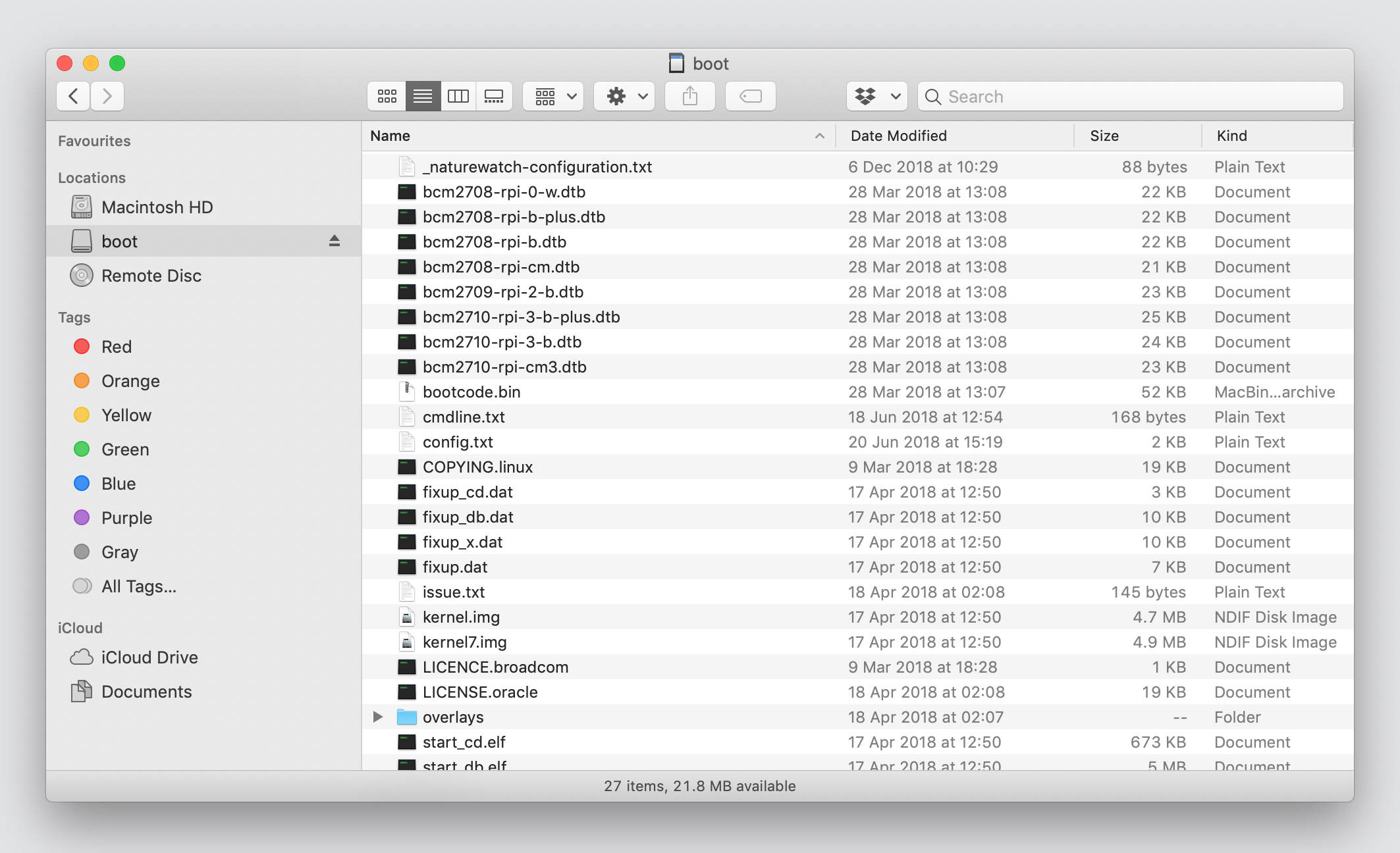Select the bcm2708-rpi-0-w.dtb file icon

(407, 192)
